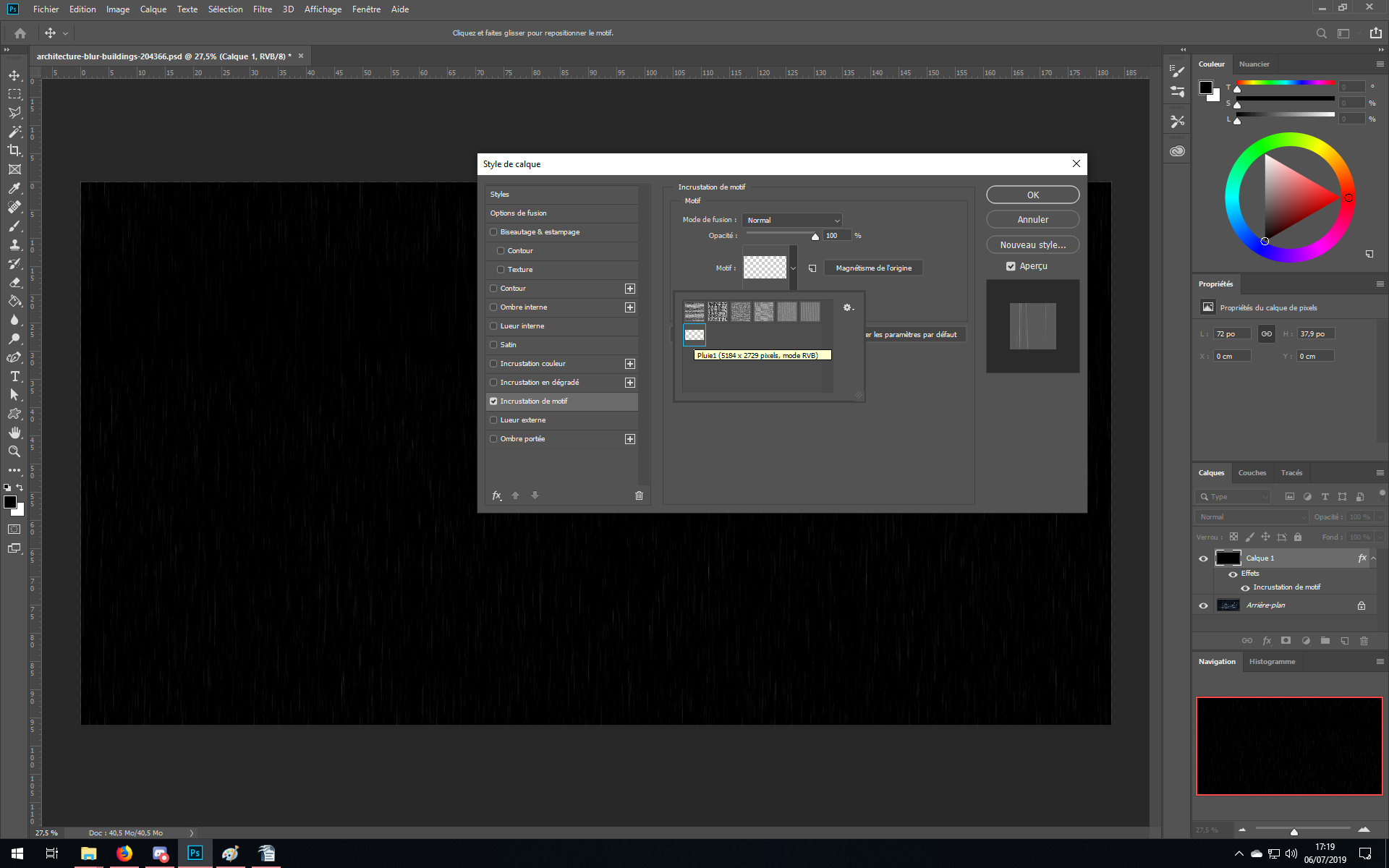Click the Annuler button
Image resolution: width=1389 pixels, height=868 pixels.
pyautogui.click(x=1032, y=220)
